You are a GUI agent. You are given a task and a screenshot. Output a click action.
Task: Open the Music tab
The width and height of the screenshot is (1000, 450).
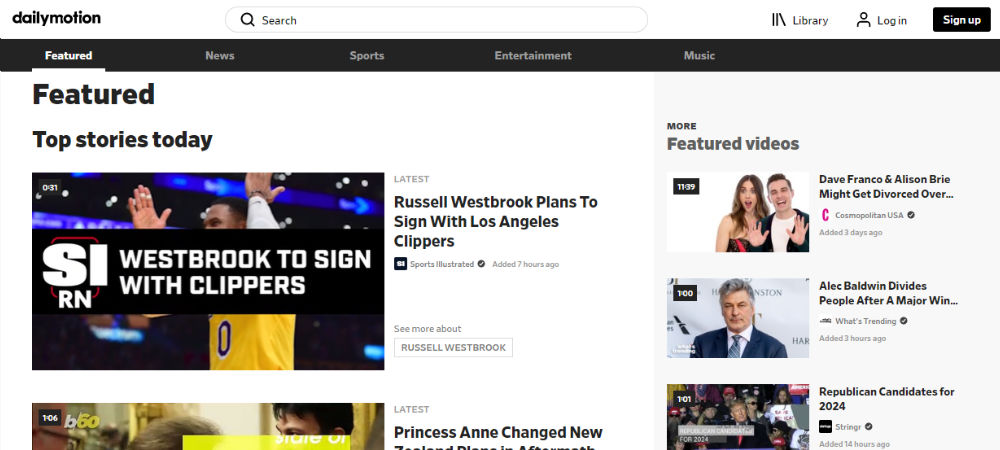pos(699,55)
